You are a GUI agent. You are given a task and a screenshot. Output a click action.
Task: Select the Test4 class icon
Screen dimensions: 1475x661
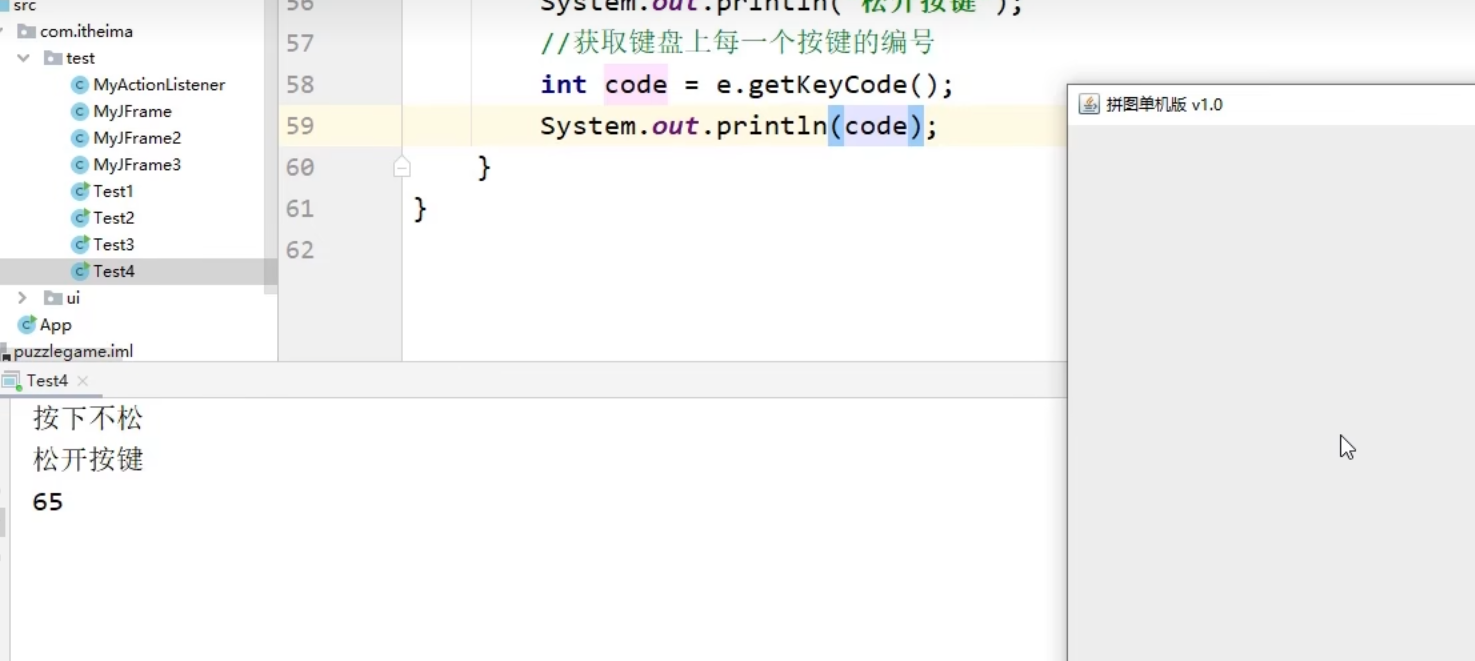(x=80, y=271)
